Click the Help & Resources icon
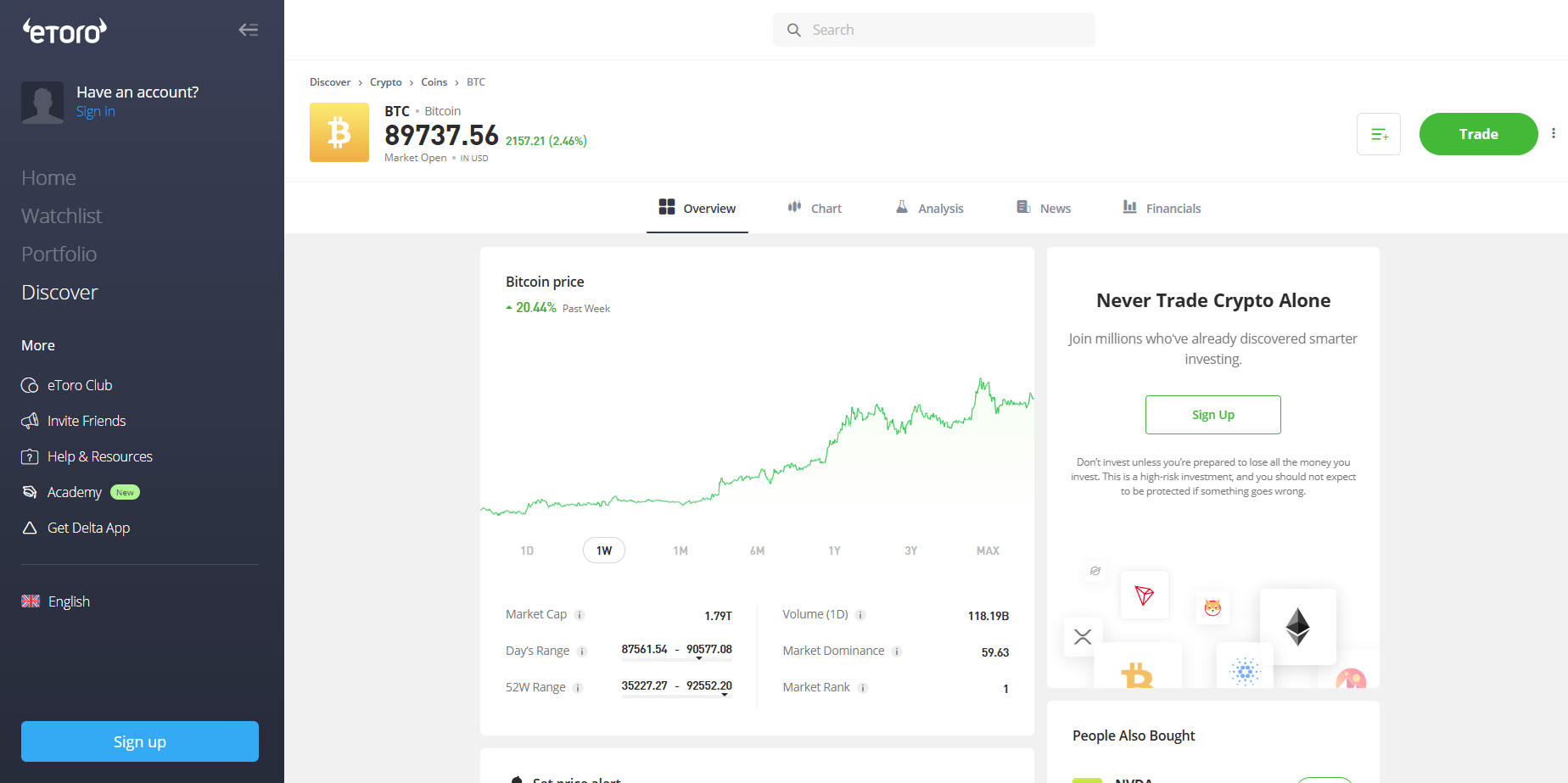This screenshot has width=1568, height=783. (x=30, y=456)
